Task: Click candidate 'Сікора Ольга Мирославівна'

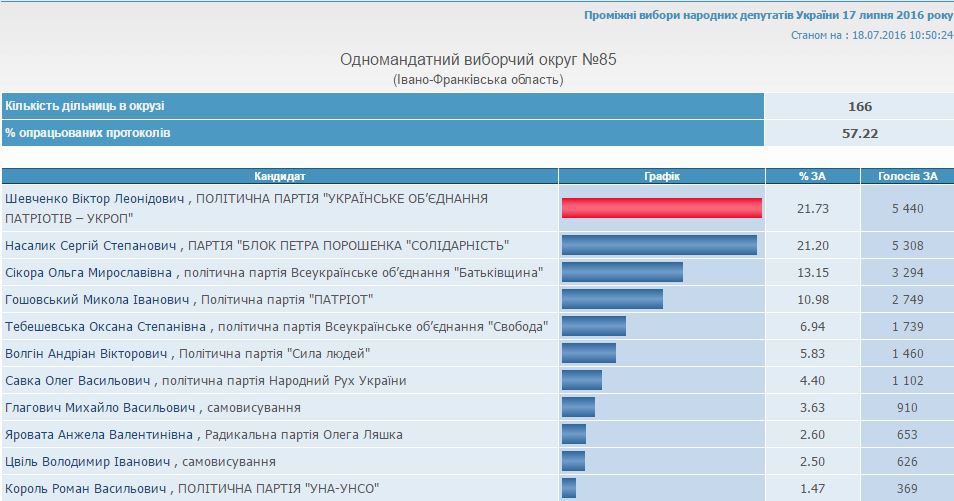Action: (x=89, y=272)
